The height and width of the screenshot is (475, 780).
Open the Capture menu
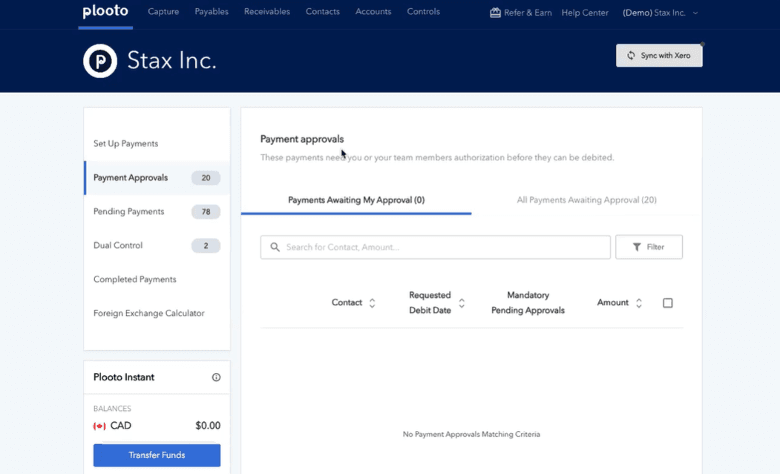pos(163,11)
